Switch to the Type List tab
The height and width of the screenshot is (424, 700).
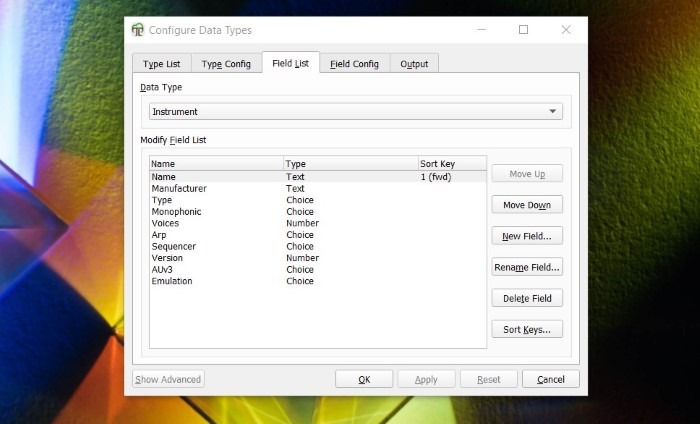(x=161, y=64)
